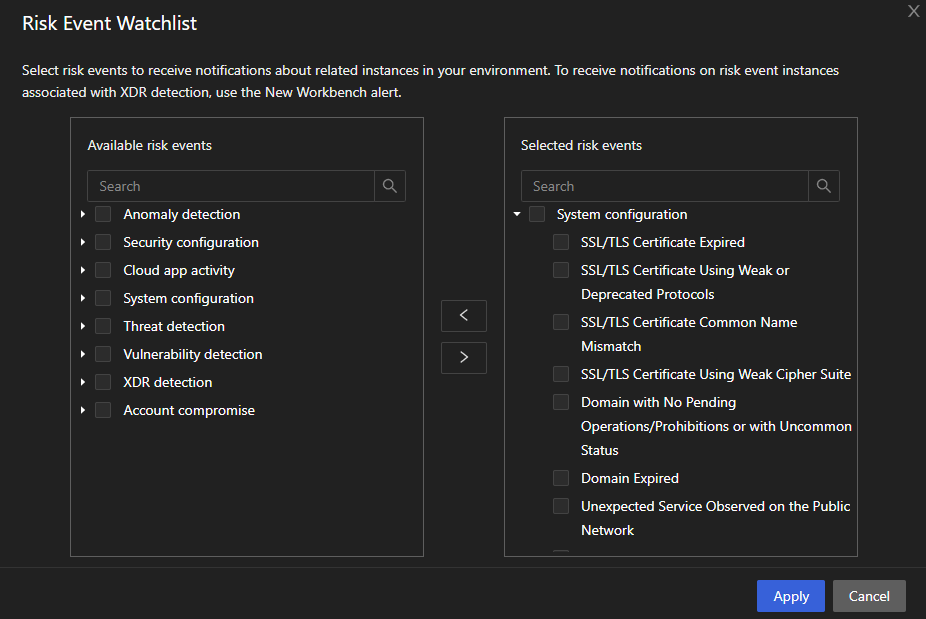Expand the Security configuration category
926x619 pixels.
[x=83, y=242]
